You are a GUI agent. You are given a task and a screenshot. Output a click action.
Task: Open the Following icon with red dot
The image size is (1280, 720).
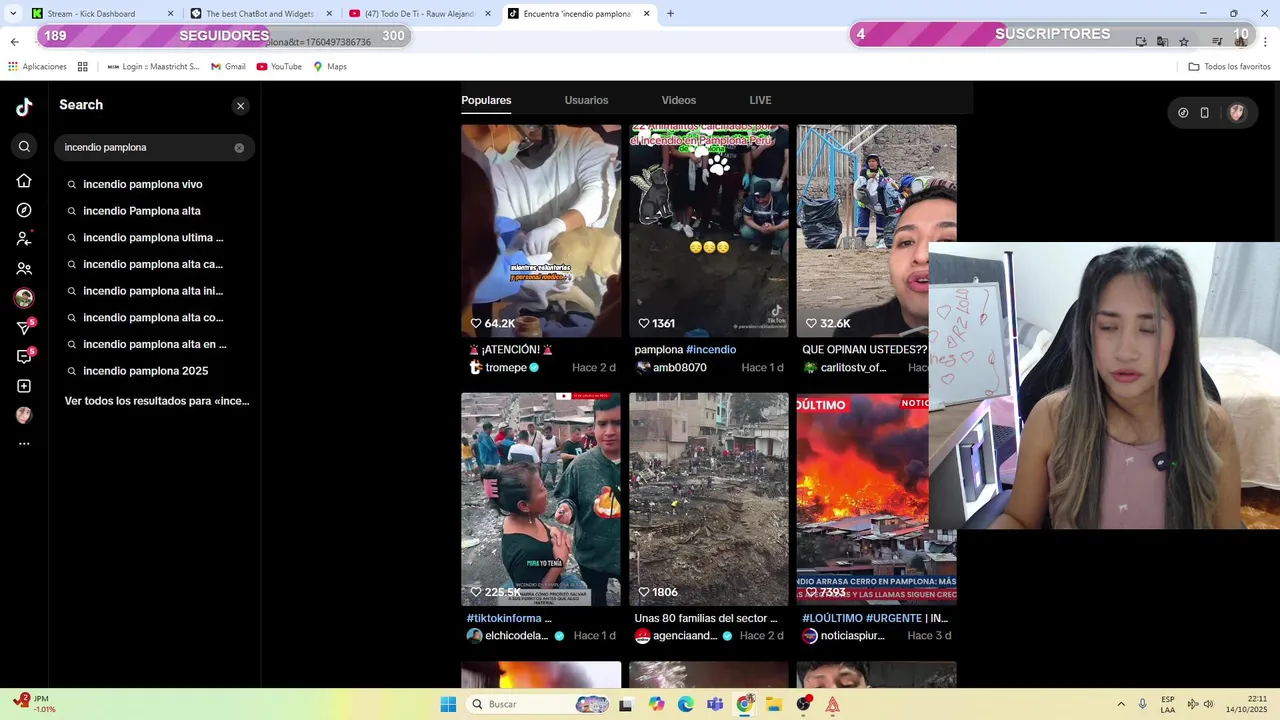[x=24, y=239]
